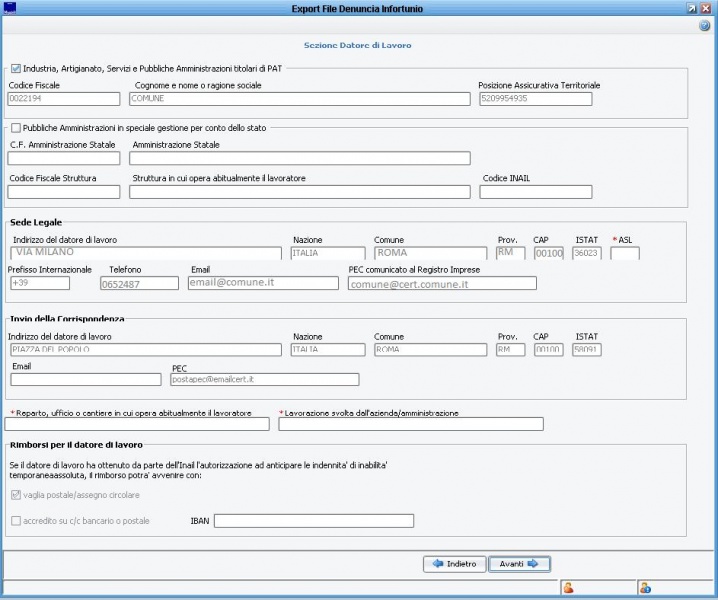Viewport: 718px width, 600px height.
Task: Click the Invio della Corrispondenza CAP field
Action: pos(549,350)
